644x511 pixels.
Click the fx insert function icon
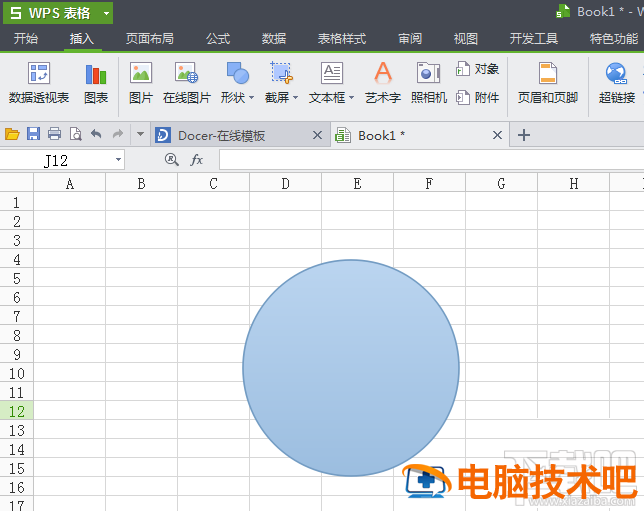tap(197, 159)
